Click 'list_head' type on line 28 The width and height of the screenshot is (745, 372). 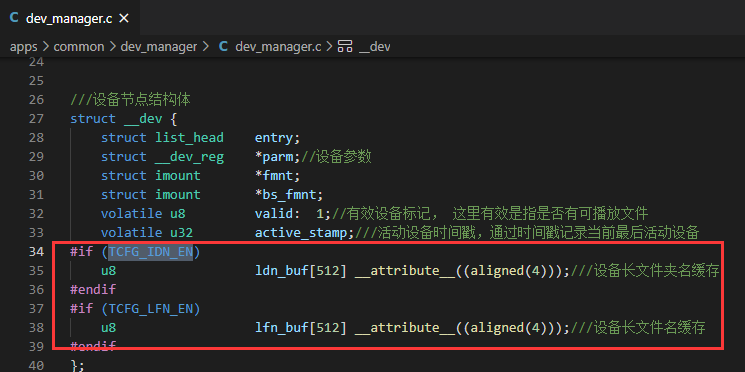point(190,138)
